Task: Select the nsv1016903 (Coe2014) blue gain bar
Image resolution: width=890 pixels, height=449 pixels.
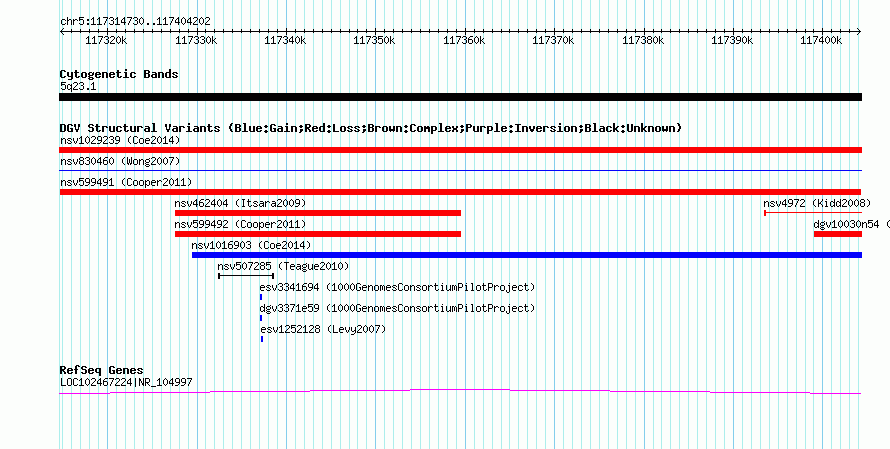Action: click(527, 255)
